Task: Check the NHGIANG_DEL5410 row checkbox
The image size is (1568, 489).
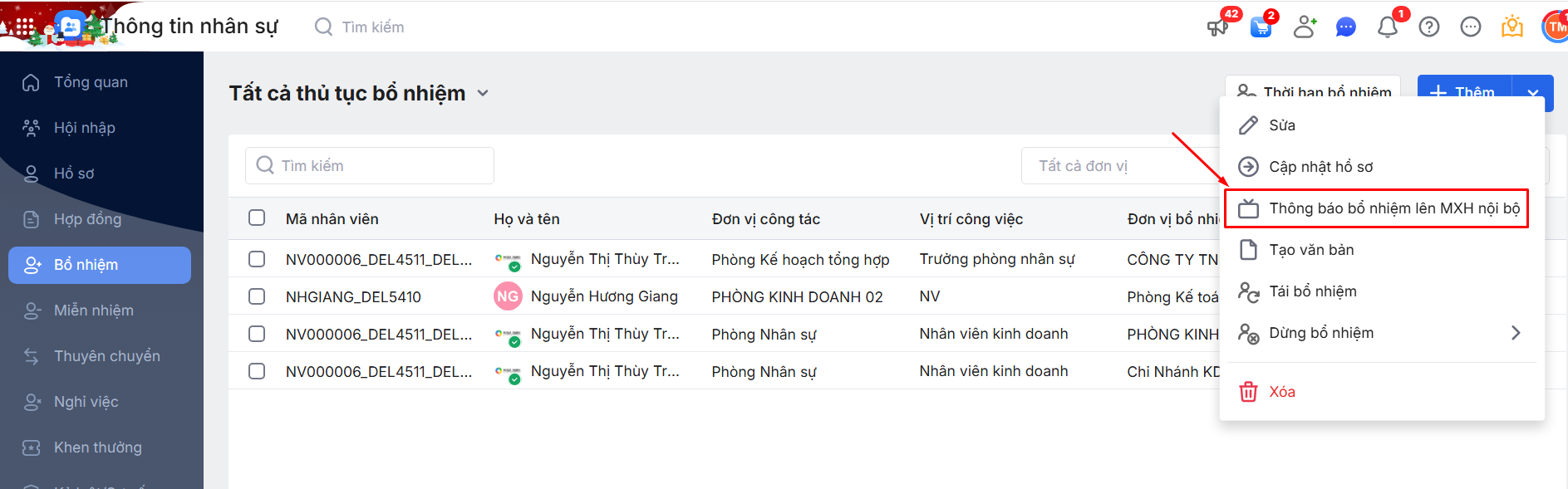Action: pos(257,296)
